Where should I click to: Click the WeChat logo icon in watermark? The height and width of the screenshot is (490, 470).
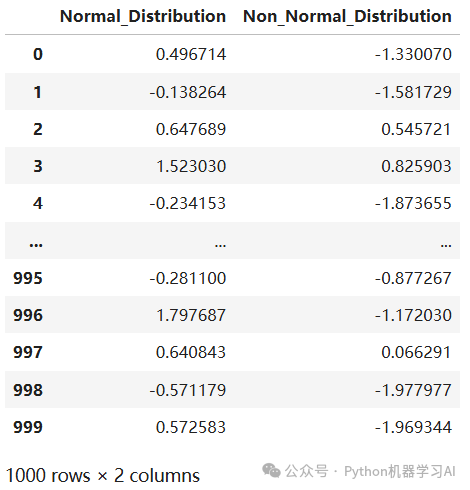pos(271,471)
